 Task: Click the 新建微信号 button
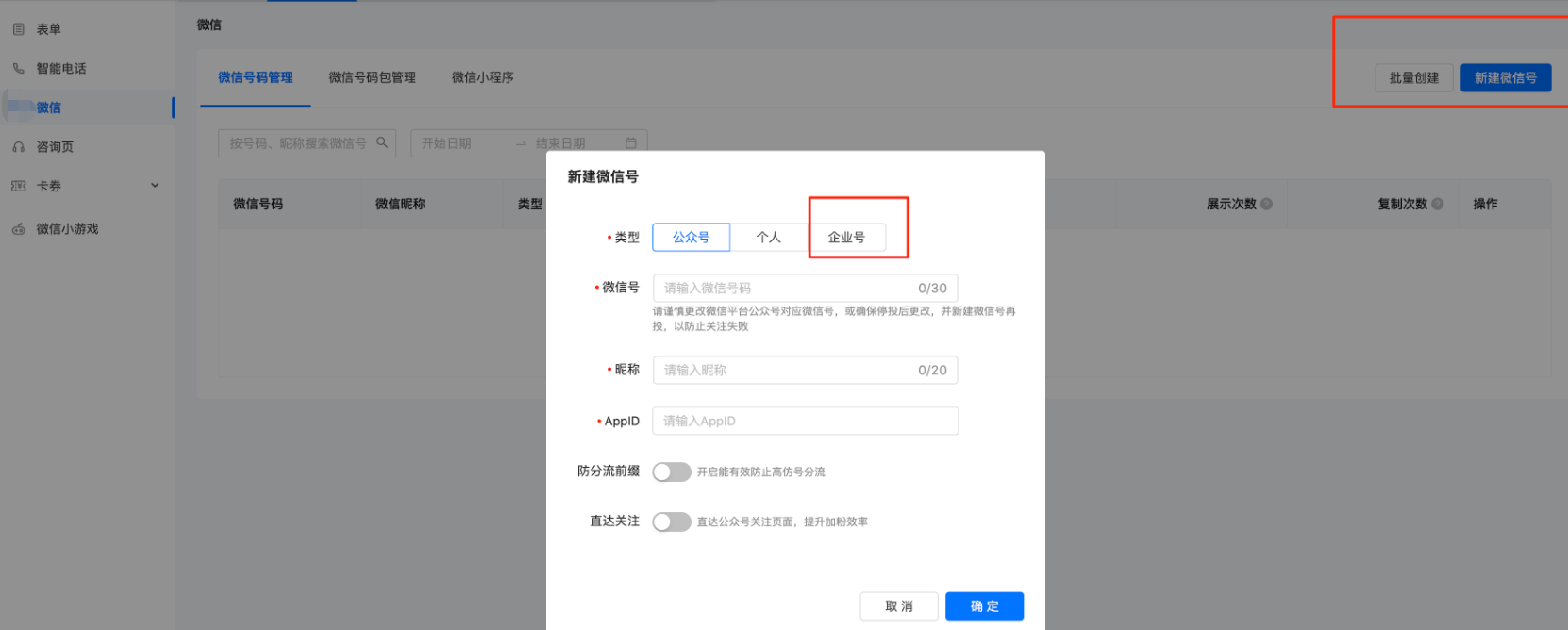1506,78
